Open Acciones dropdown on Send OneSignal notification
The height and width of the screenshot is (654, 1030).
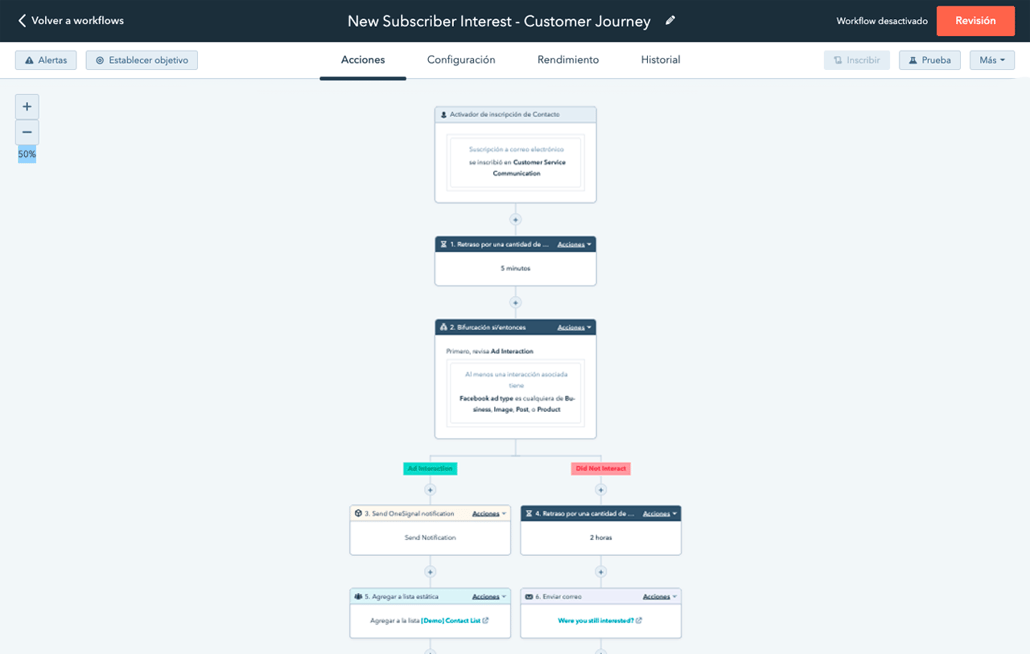(489, 513)
